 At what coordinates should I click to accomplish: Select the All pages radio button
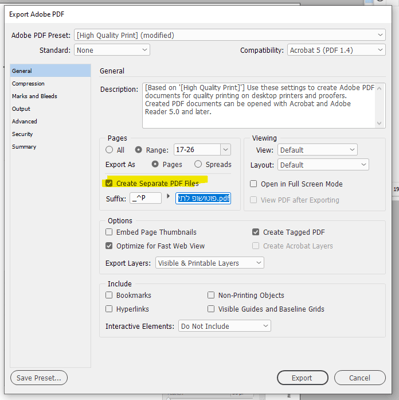tap(109, 150)
